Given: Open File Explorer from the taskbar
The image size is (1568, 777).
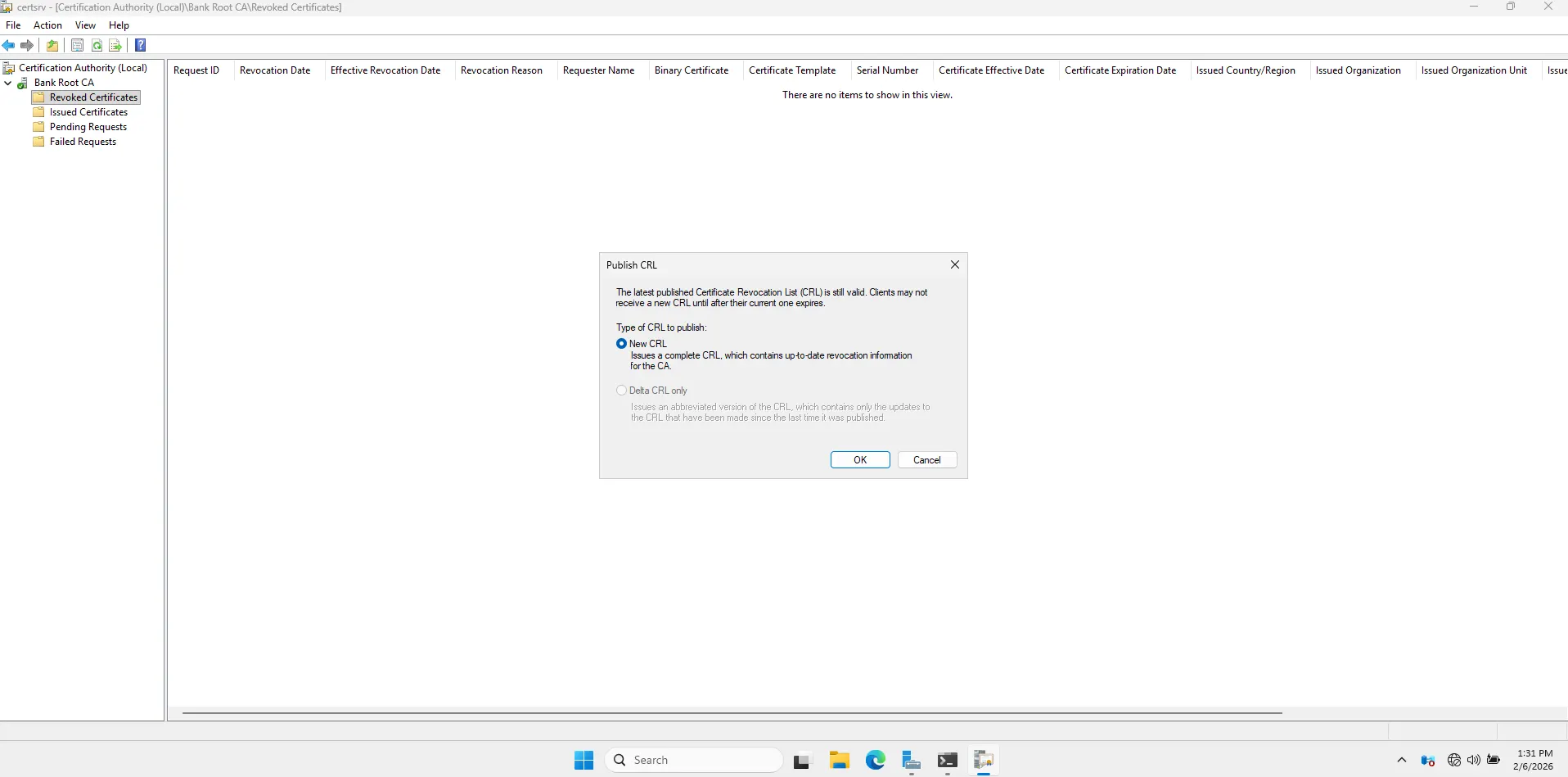Looking at the screenshot, I should tap(839, 761).
